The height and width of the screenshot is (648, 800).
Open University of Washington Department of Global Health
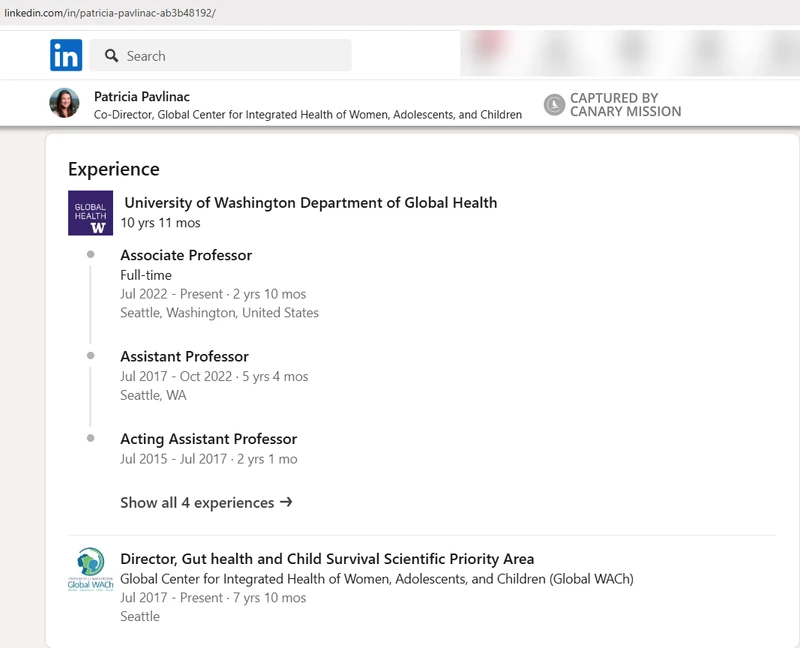[x=310, y=203]
